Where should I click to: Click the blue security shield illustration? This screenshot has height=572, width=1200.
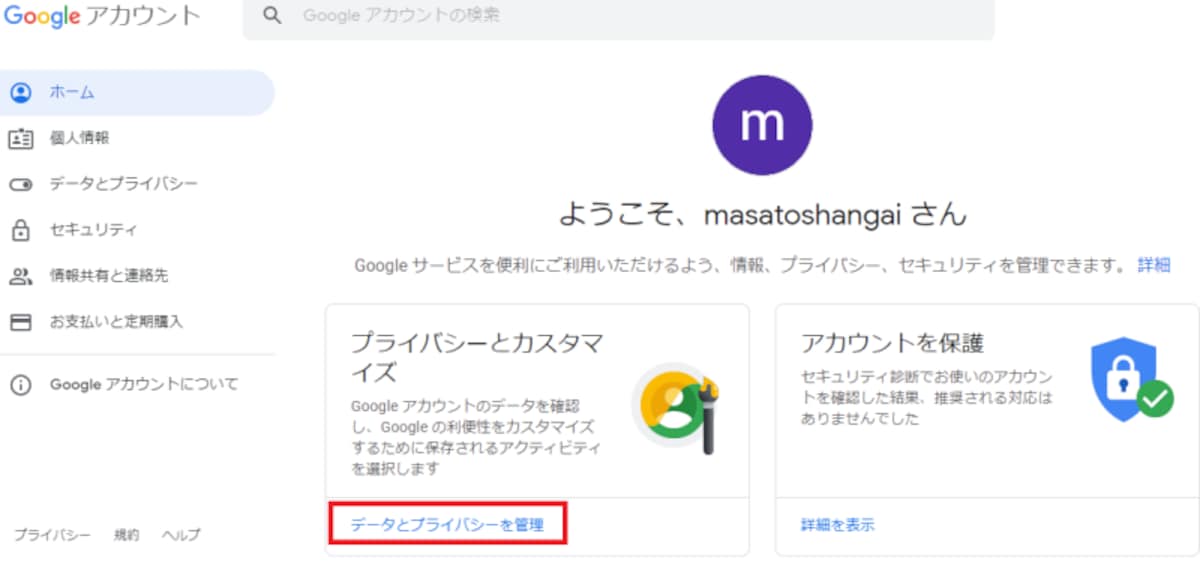[1130, 379]
